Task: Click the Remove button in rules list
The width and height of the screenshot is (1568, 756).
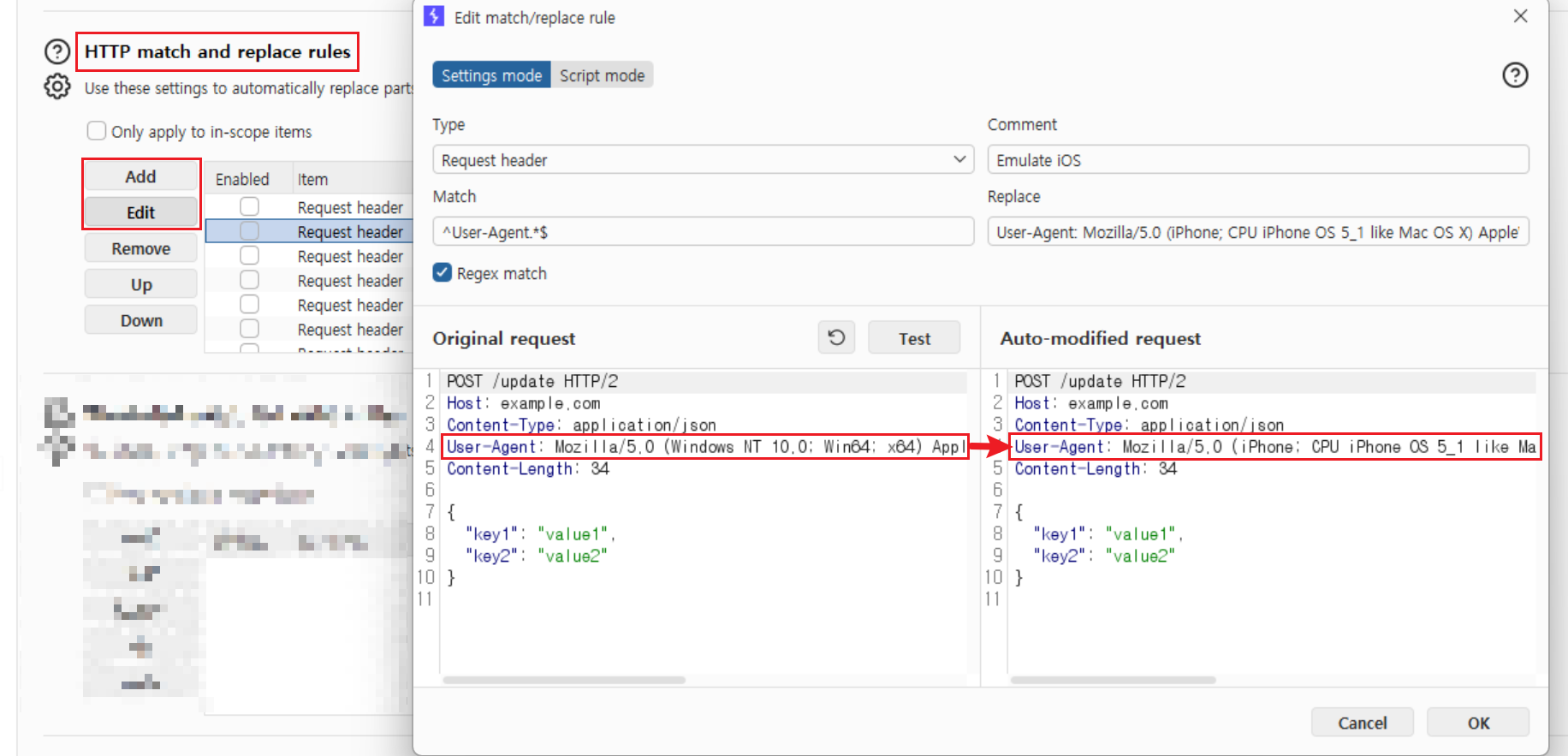Action: 141,248
